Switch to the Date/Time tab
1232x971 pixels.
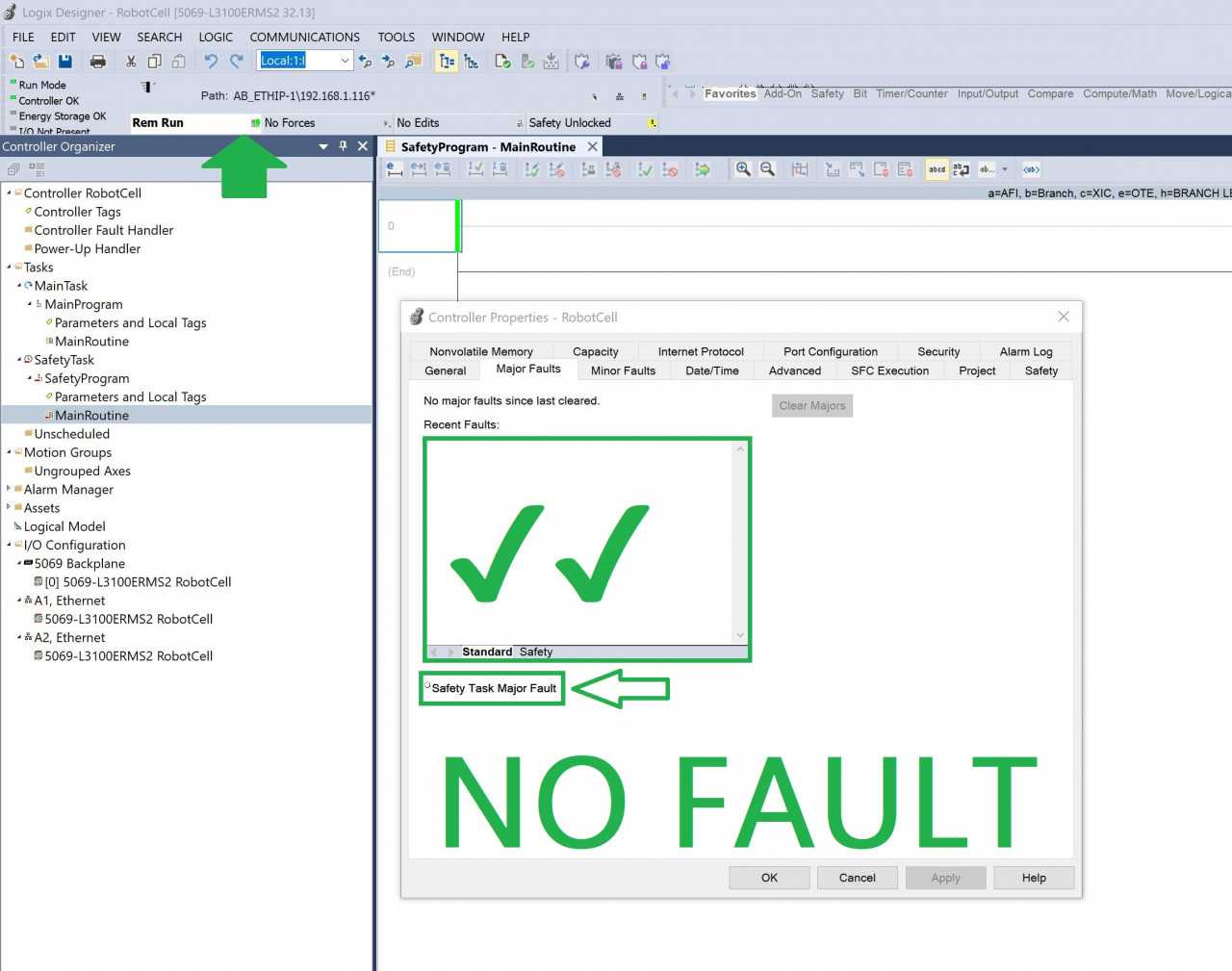[x=712, y=371]
